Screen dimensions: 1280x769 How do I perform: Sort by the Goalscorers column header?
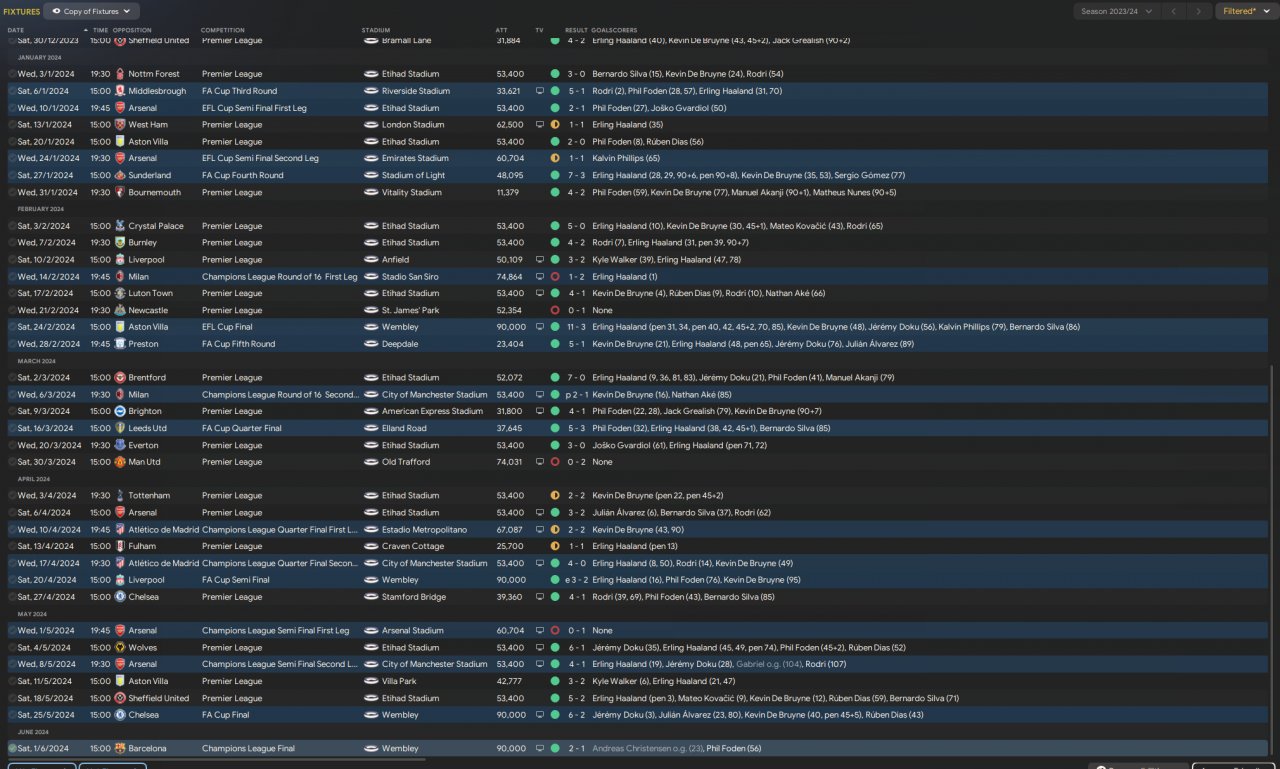tap(613, 30)
